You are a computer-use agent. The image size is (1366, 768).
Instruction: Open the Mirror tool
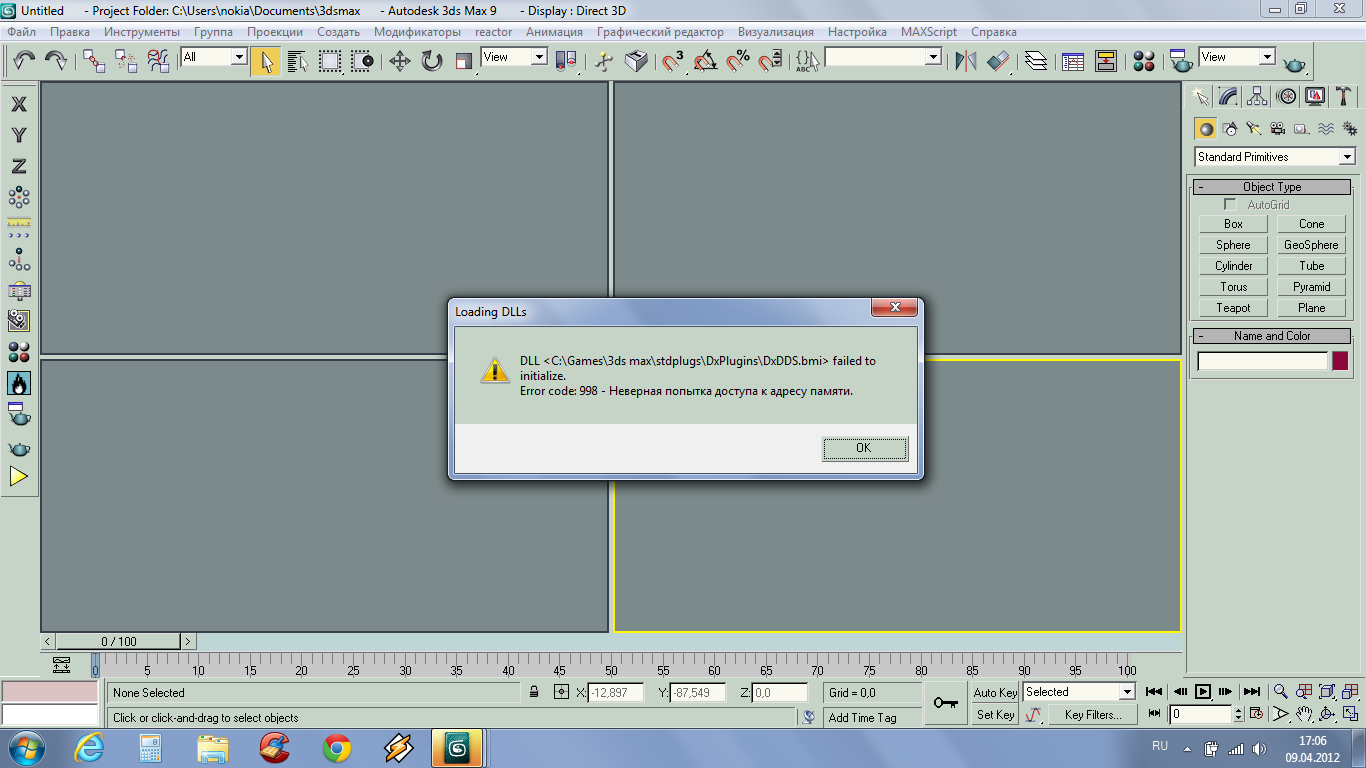pyautogui.click(x=966, y=61)
